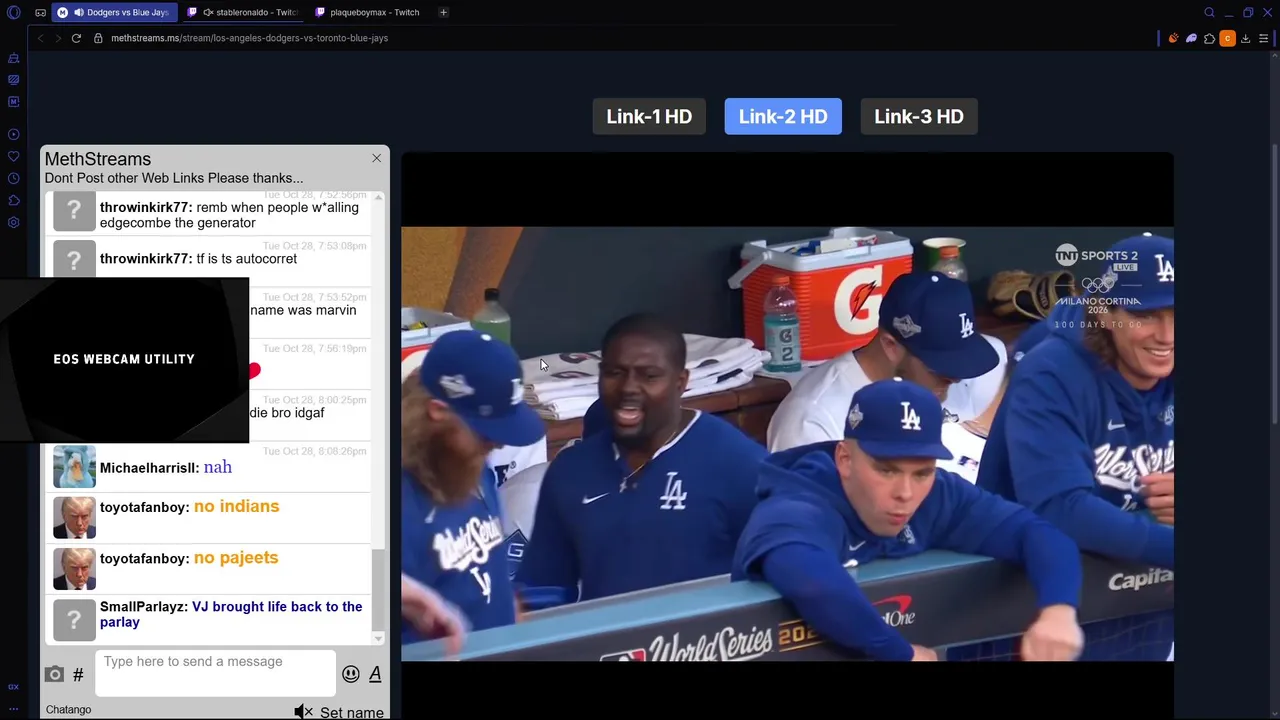1280x720 pixels.
Task: Focus the Type here to send a message box
Action: pos(216,672)
